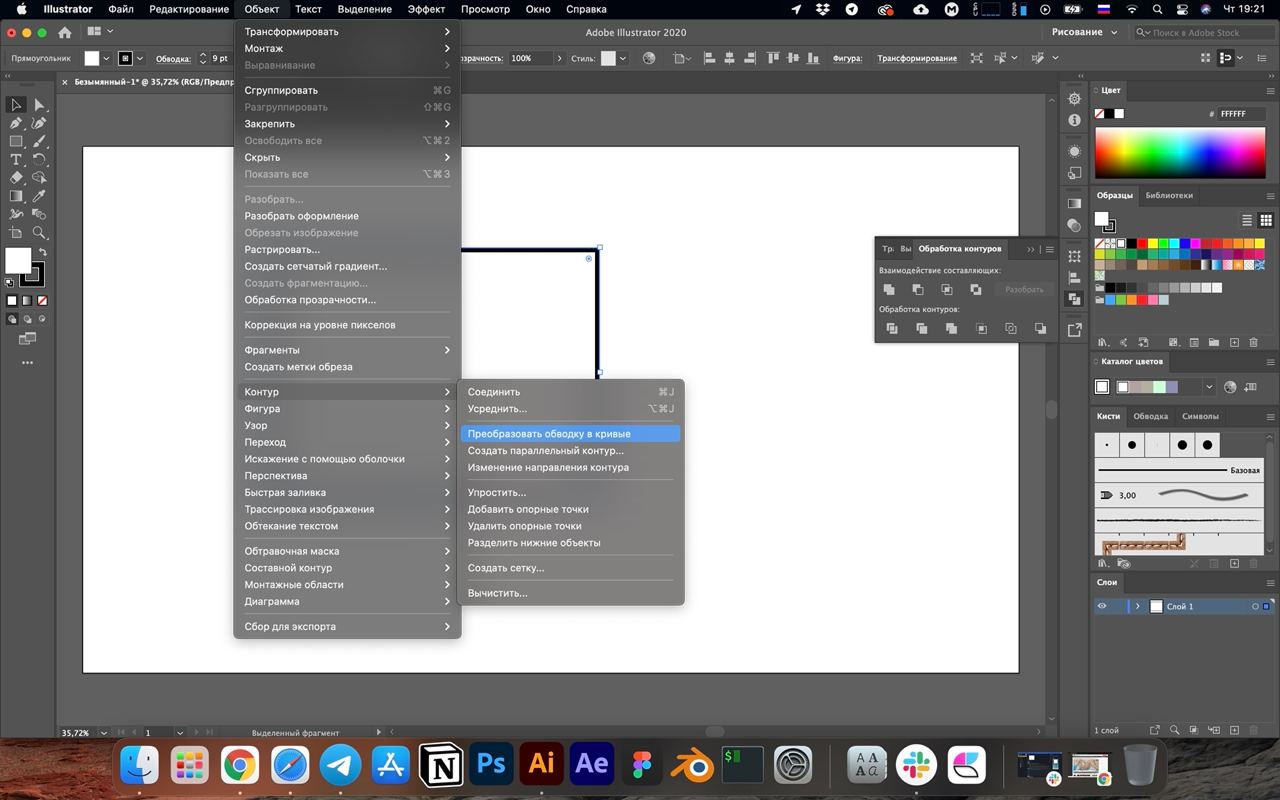Pick the yellow swatch in the Образцы top row
This screenshot has width=1280, height=800.
(x=1152, y=243)
